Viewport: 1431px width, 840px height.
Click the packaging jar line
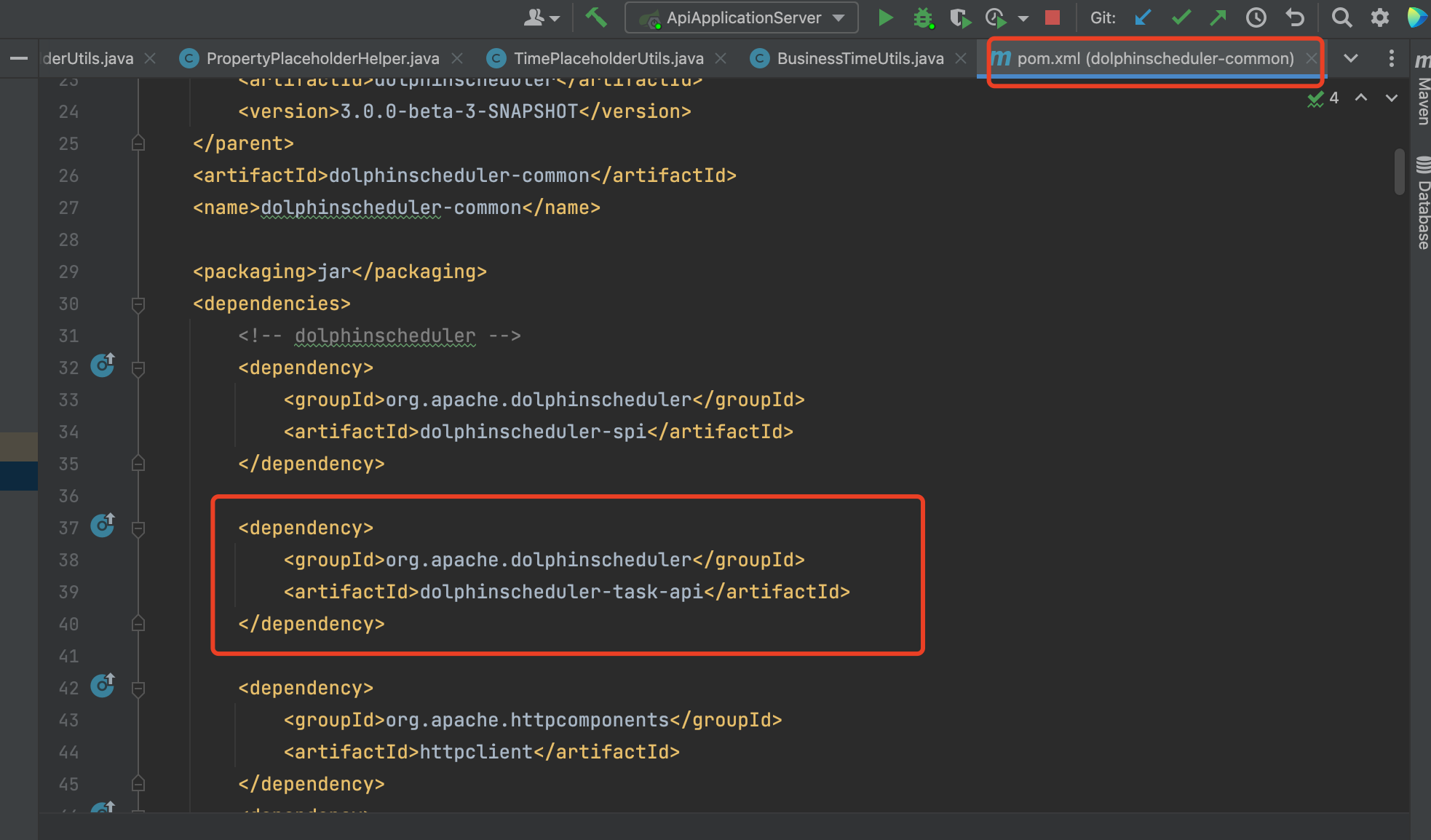339,272
